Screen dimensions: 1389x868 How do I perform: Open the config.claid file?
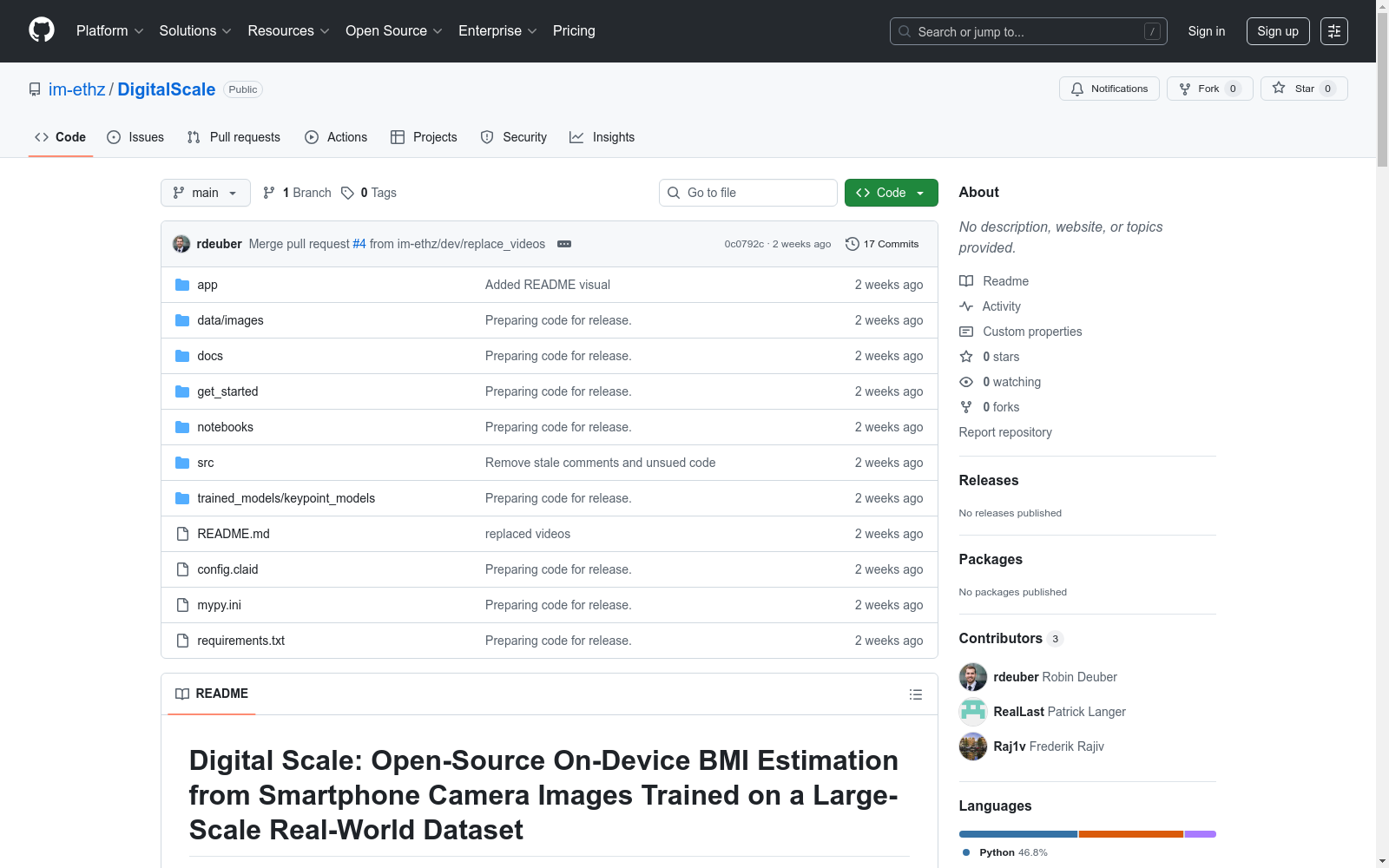227,569
